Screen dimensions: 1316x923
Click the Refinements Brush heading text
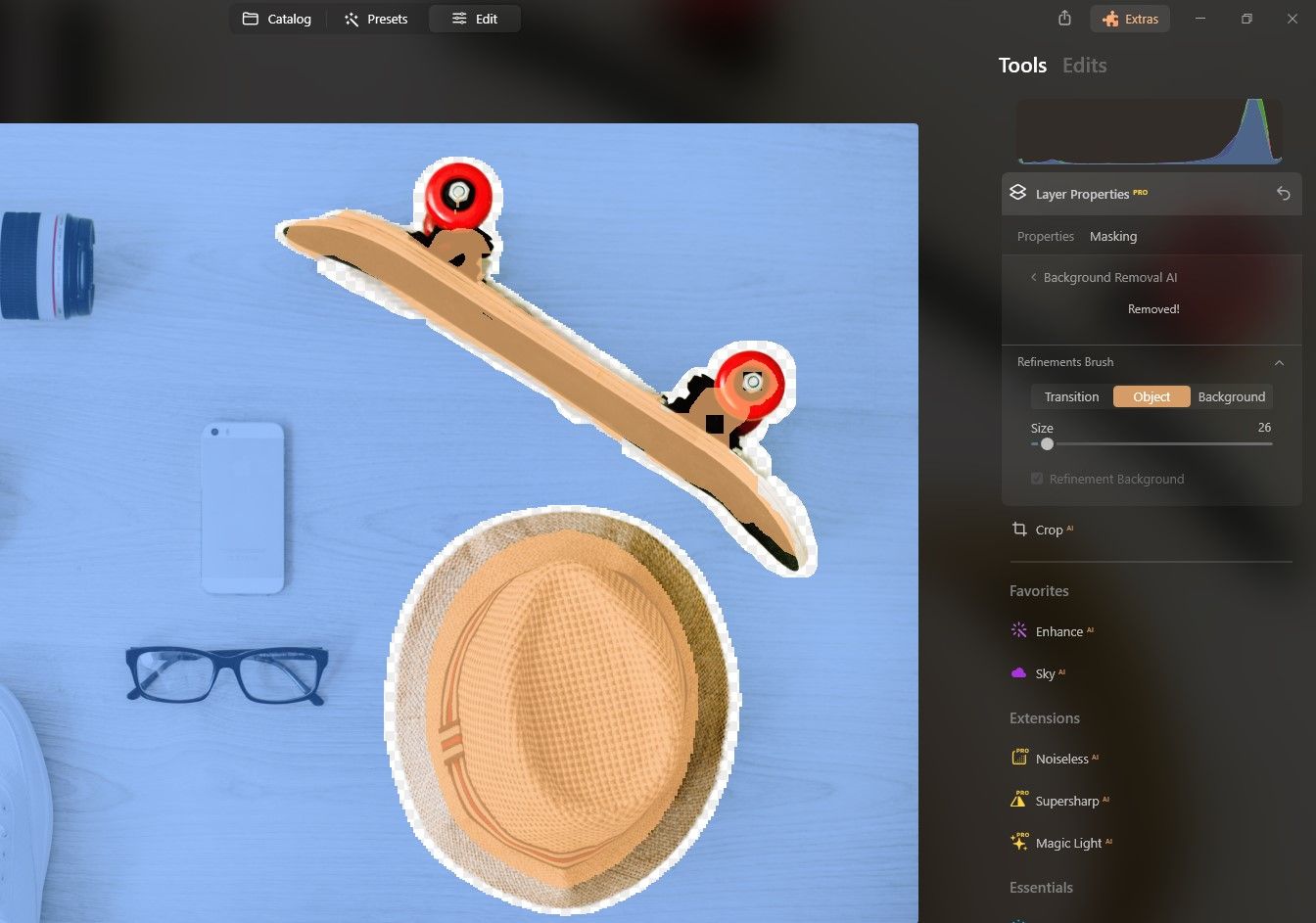tap(1065, 362)
